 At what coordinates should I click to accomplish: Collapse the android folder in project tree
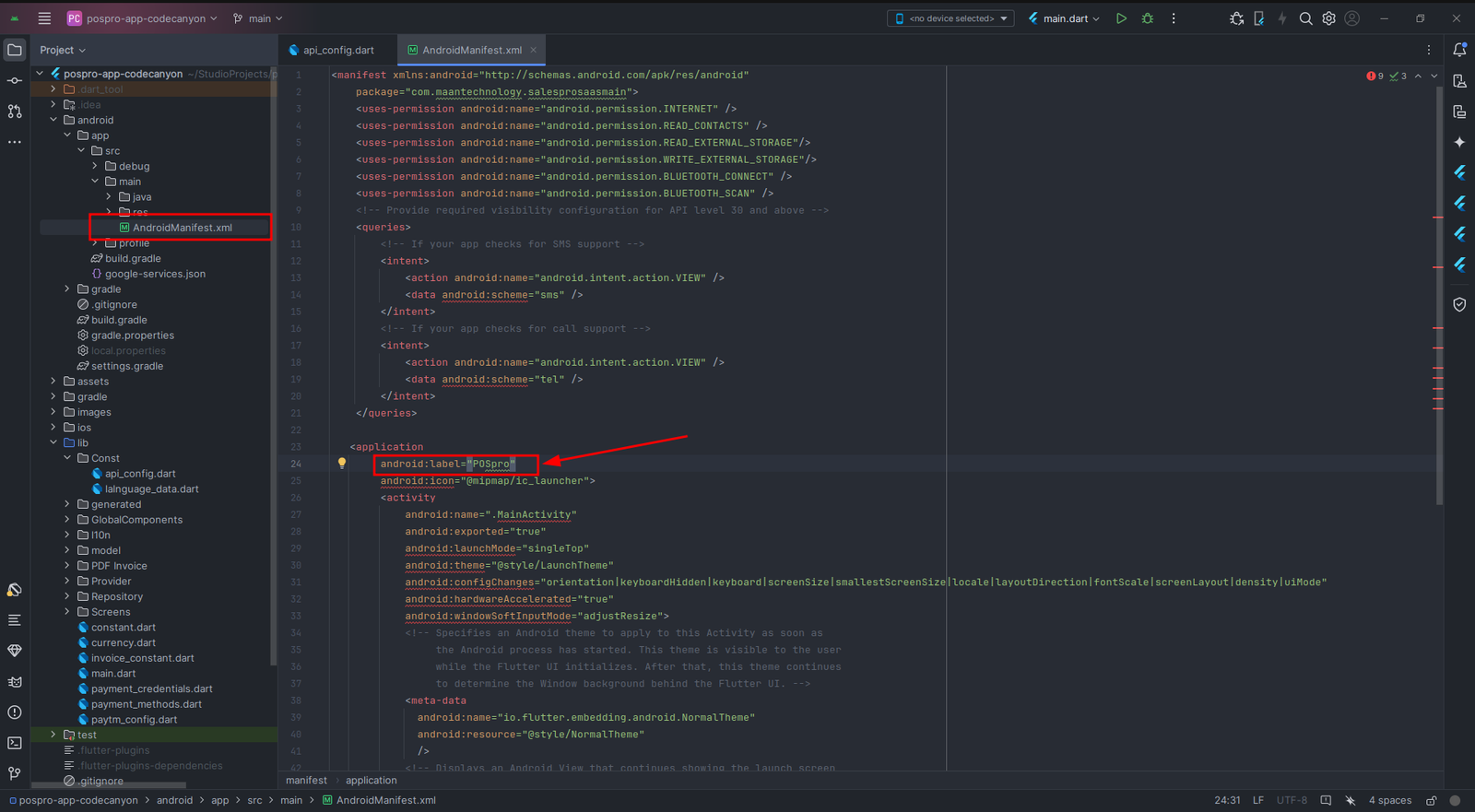(x=53, y=120)
